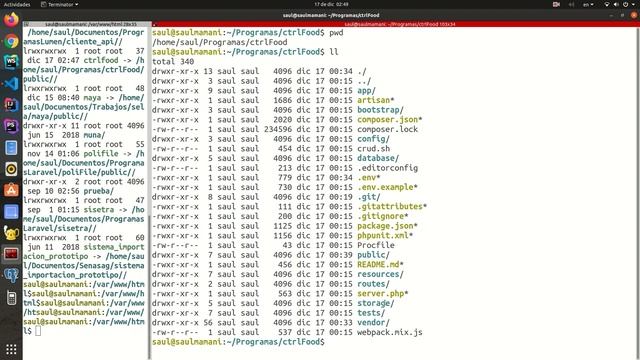Open the clock and calendar panel

pos(331,4)
